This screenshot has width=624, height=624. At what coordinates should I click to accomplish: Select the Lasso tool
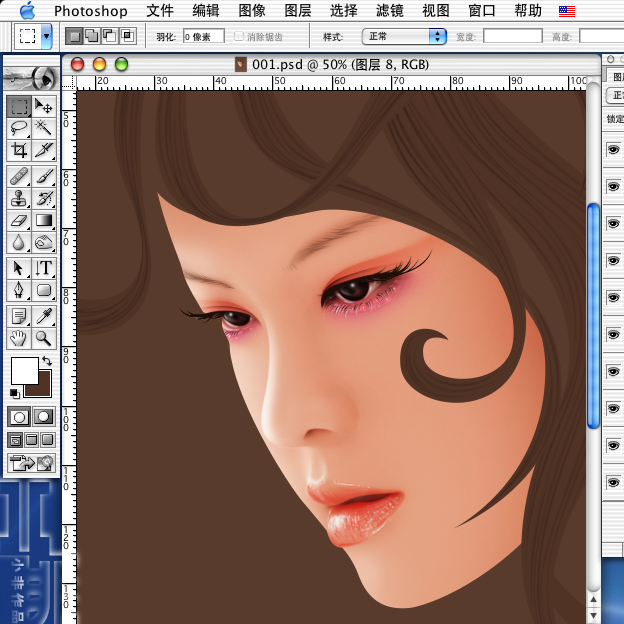19,128
